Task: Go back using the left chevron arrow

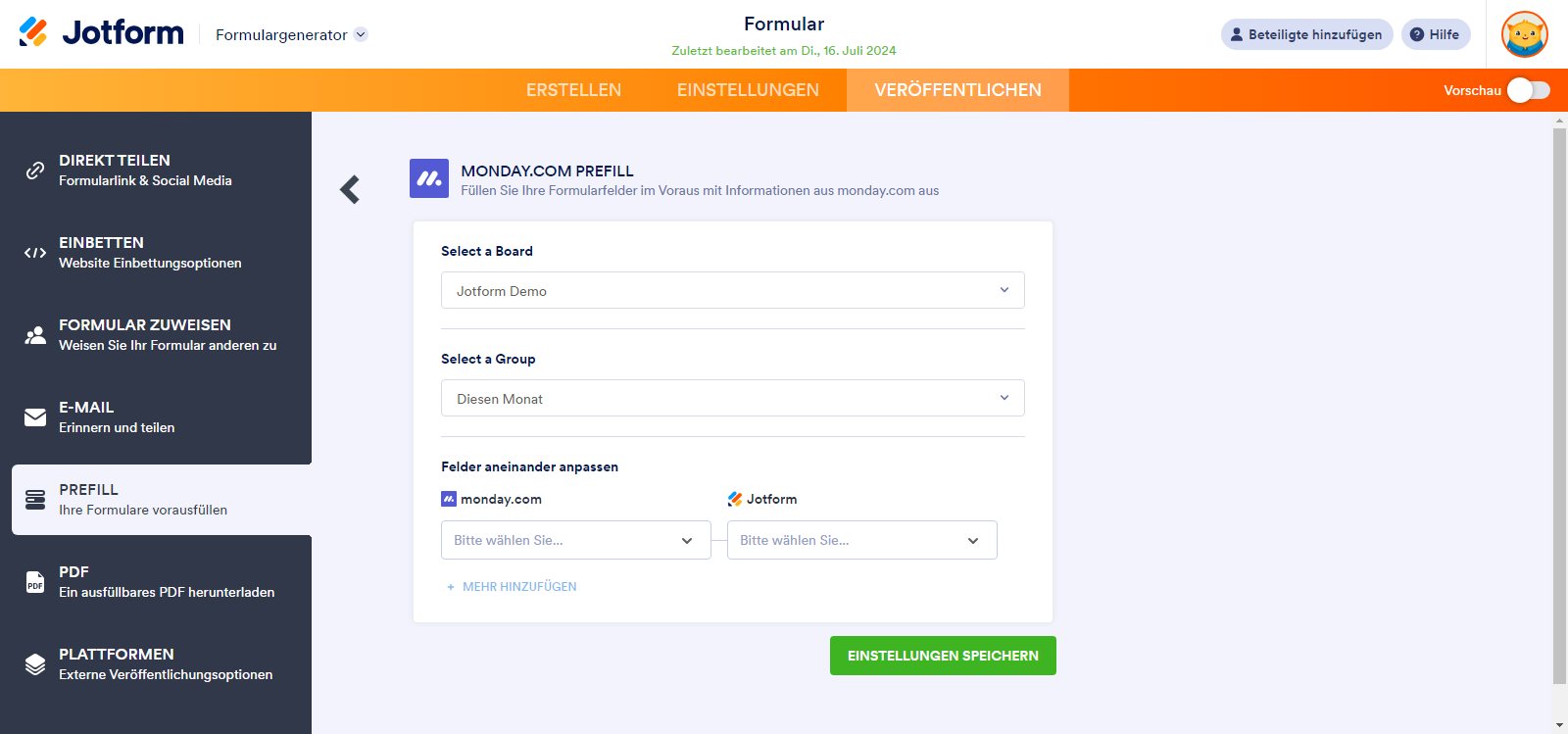Action: click(350, 189)
